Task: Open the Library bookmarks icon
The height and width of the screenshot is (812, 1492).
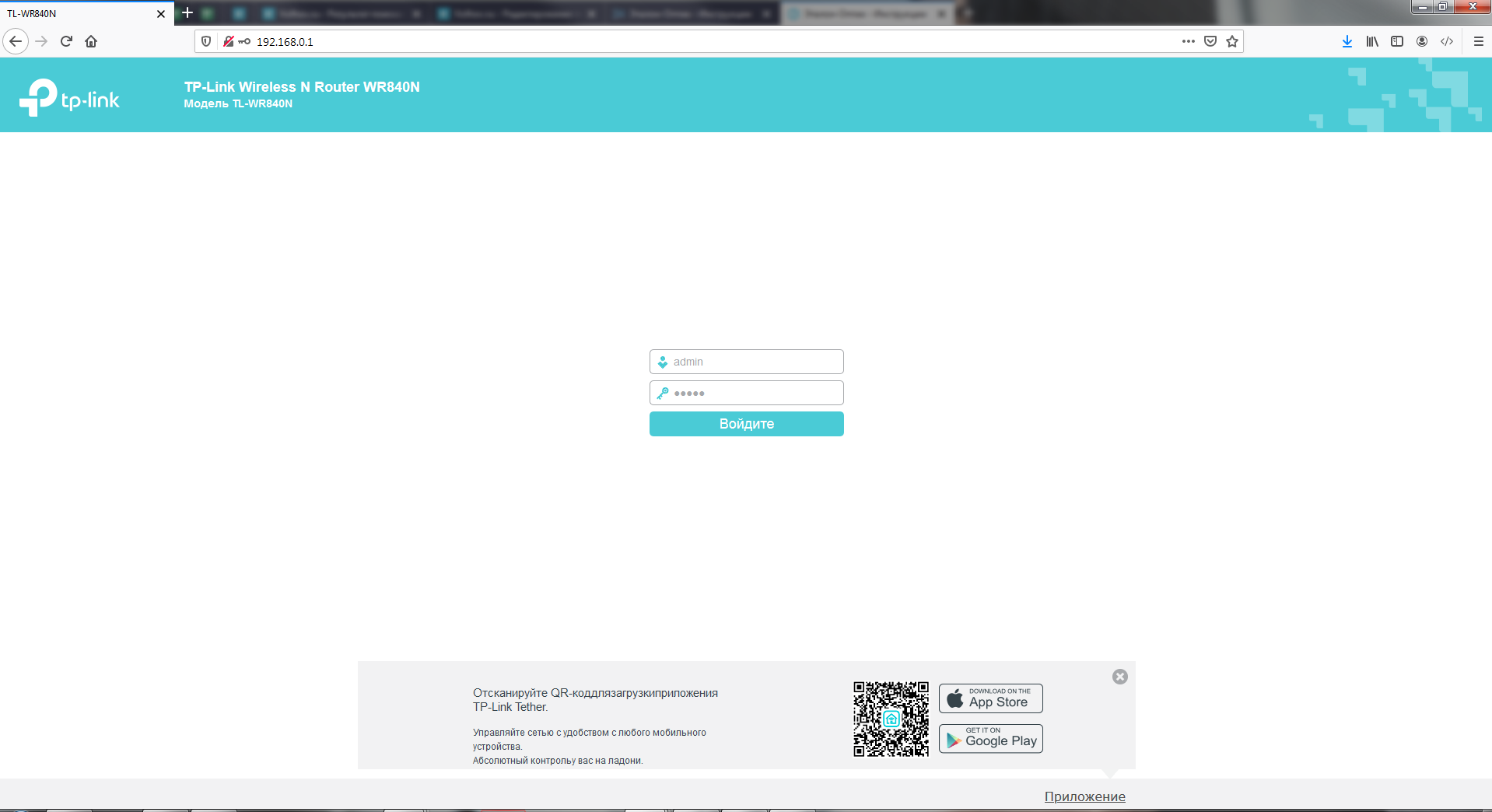Action: pos(1372,41)
